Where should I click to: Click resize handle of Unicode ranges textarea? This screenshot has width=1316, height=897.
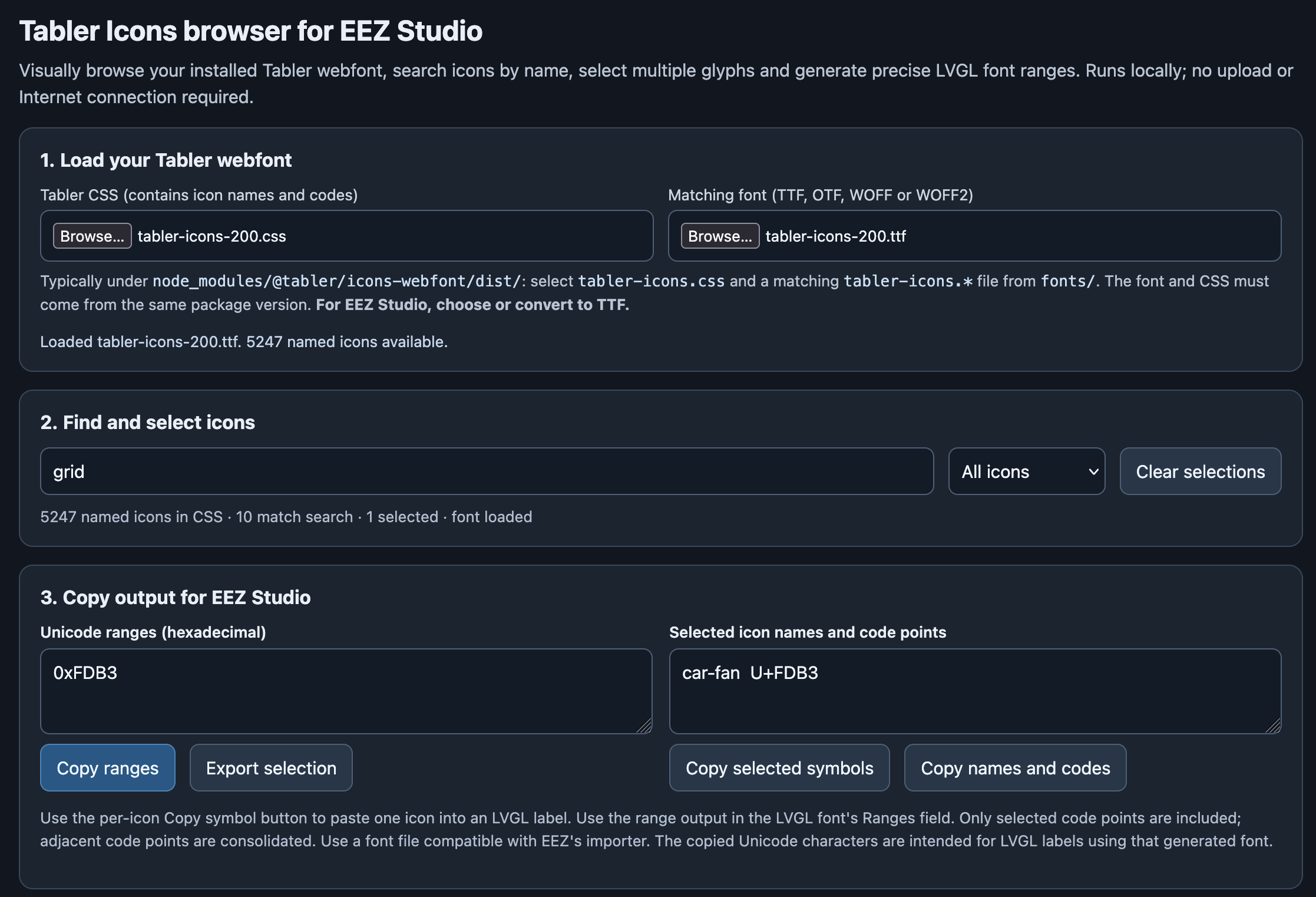tap(645, 727)
